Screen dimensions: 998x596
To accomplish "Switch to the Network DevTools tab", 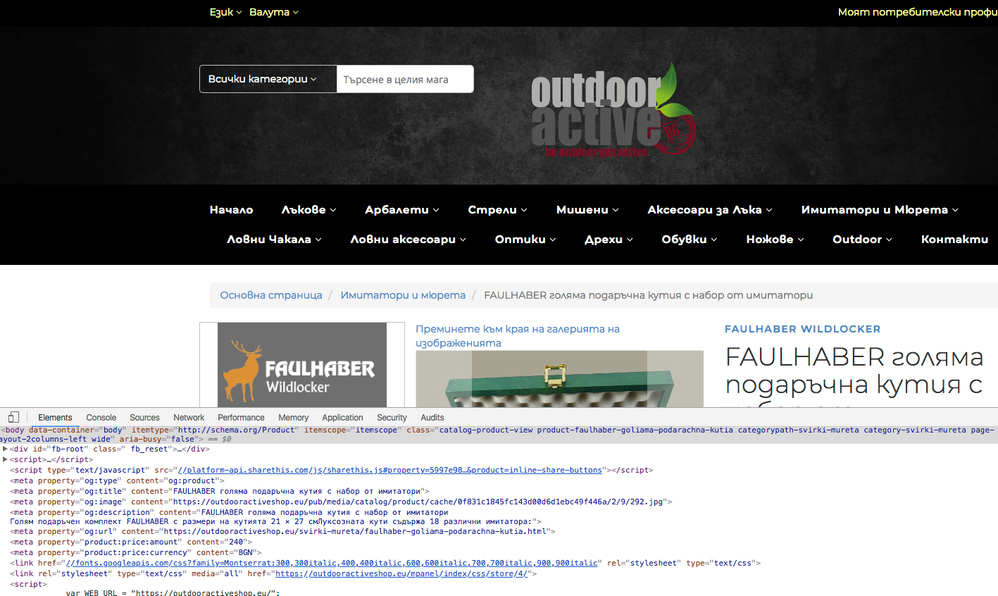I will [x=189, y=418].
